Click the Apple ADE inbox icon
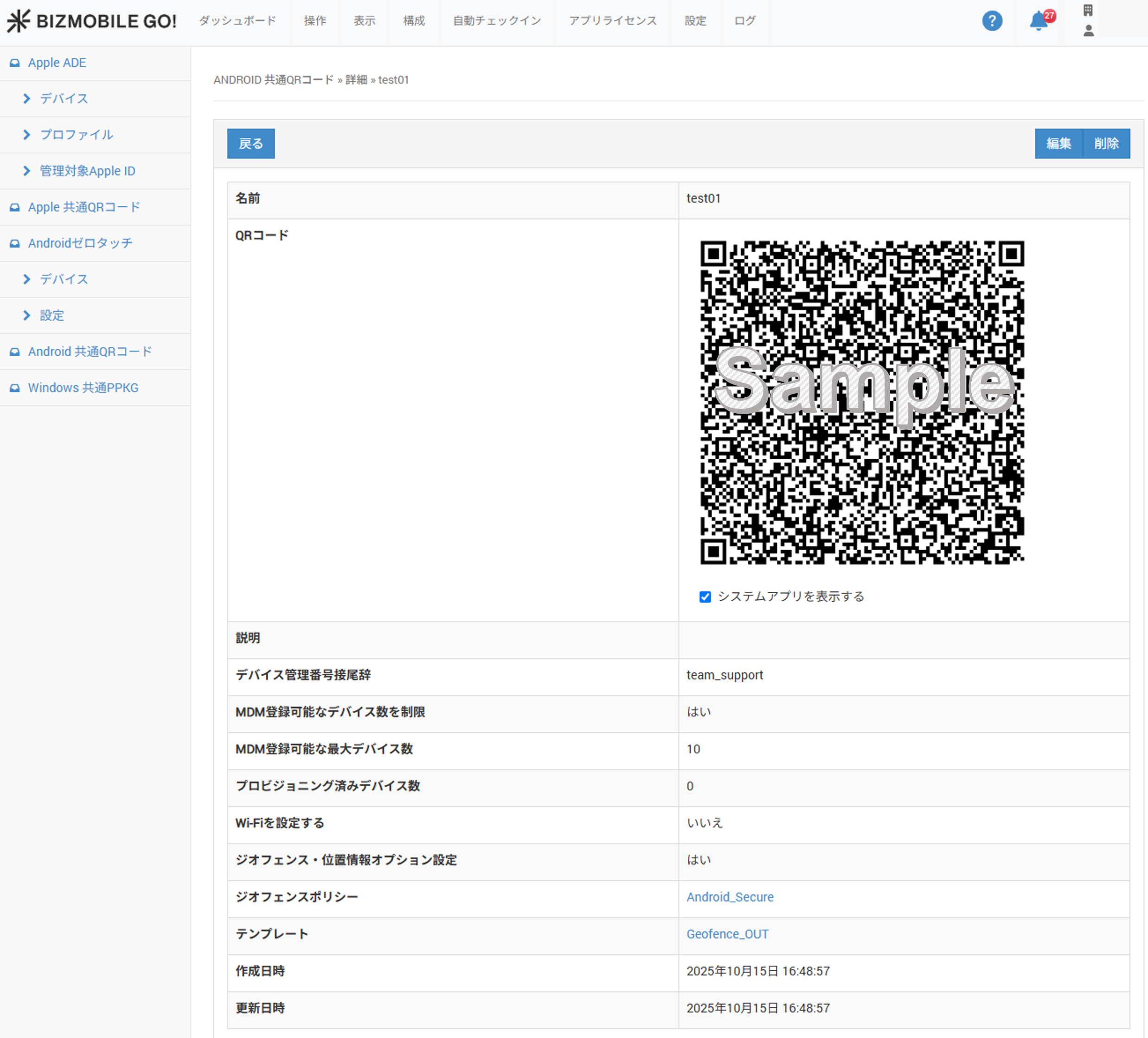The height and width of the screenshot is (1038, 1148). (15, 63)
